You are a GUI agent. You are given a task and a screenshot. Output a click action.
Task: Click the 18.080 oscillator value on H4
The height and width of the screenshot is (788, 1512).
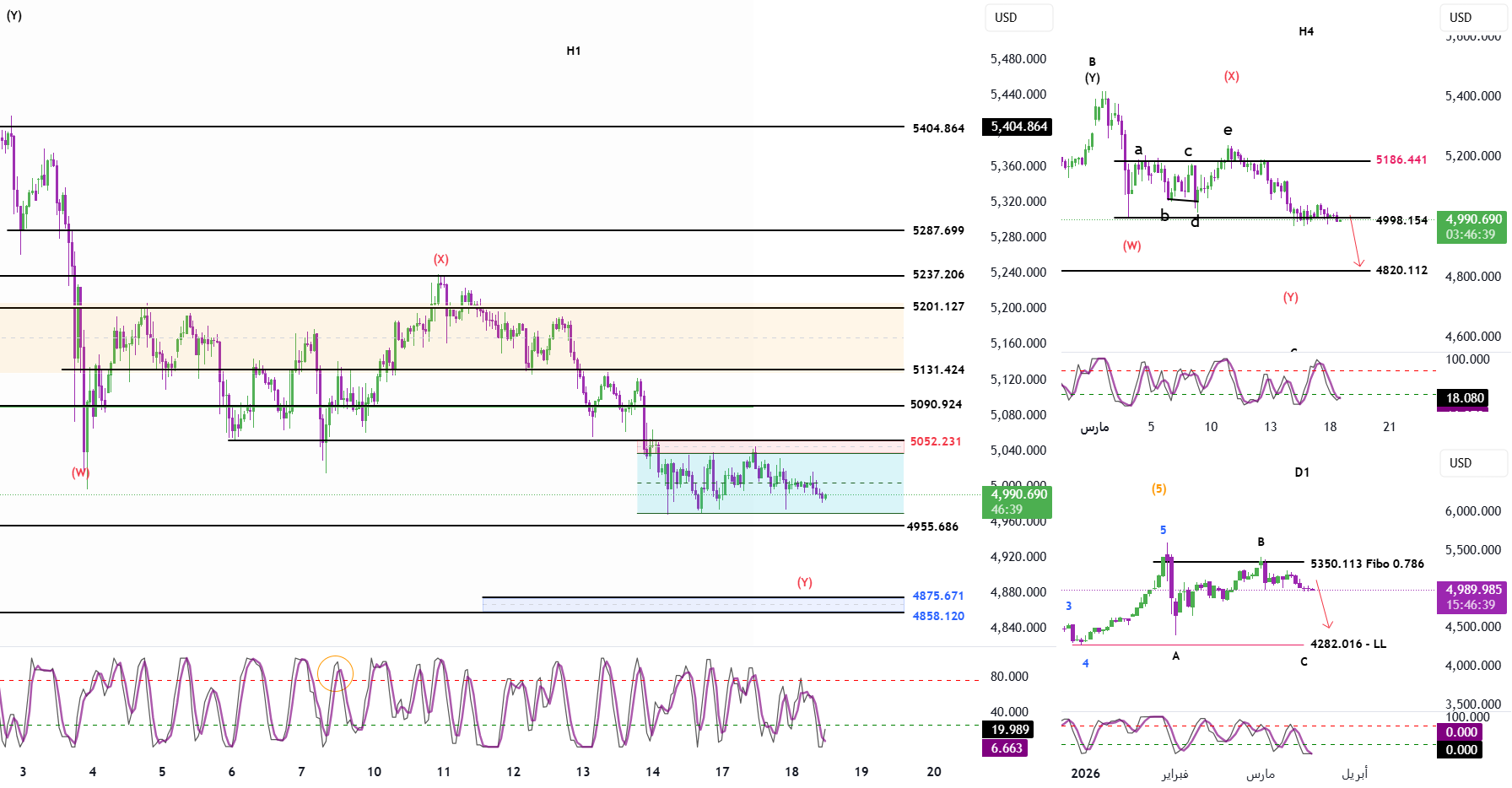tap(1464, 398)
